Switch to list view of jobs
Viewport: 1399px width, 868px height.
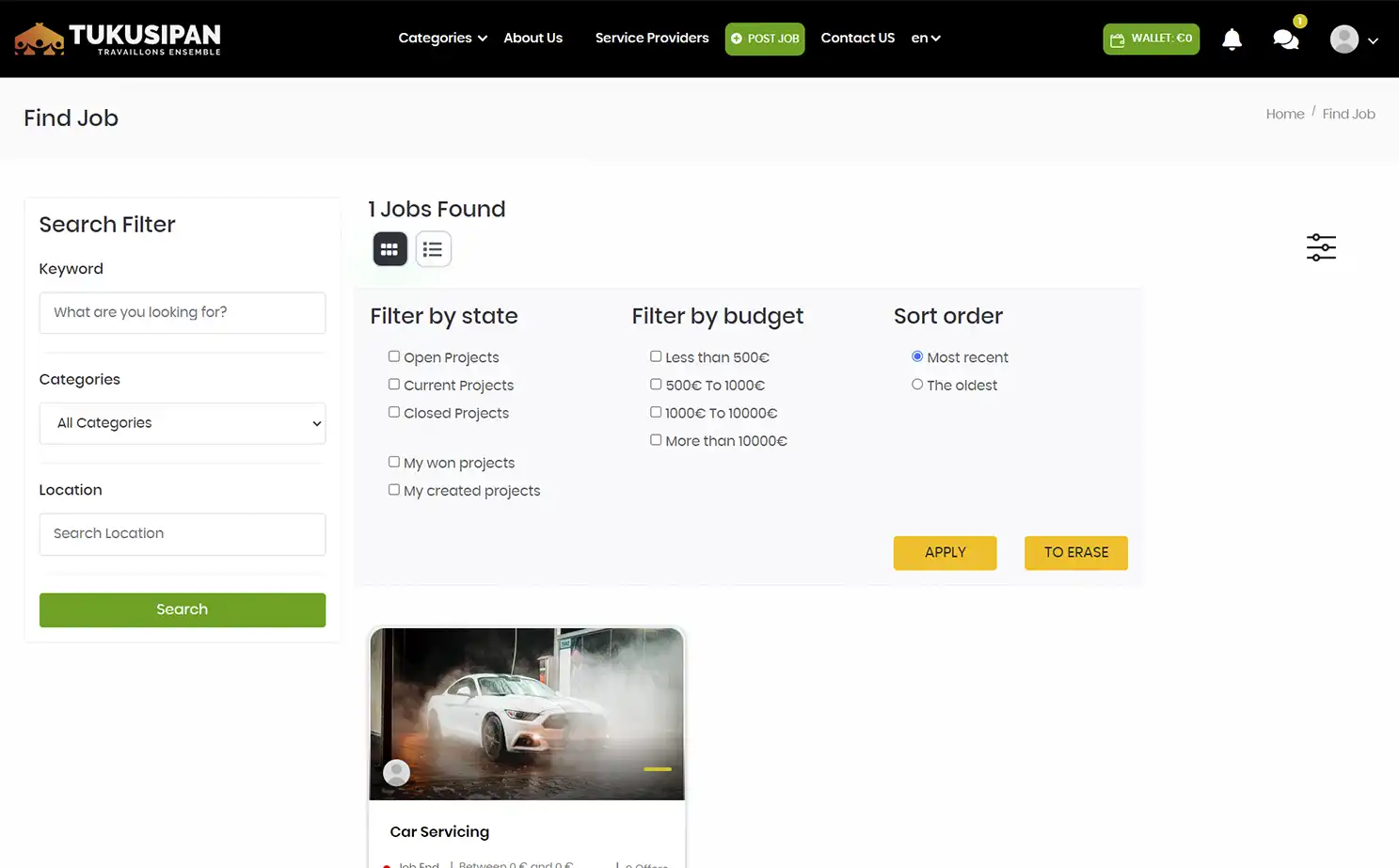click(433, 248)
